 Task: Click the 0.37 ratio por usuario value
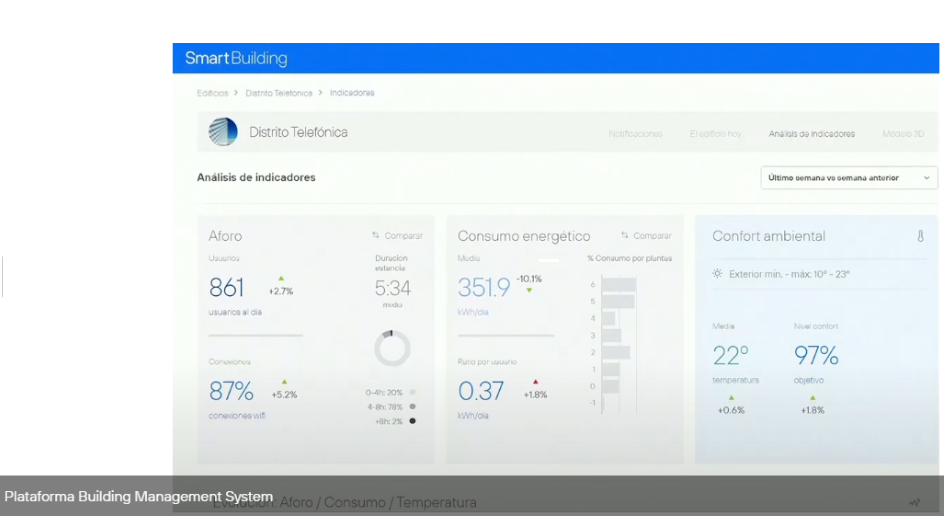click(480, 391)
